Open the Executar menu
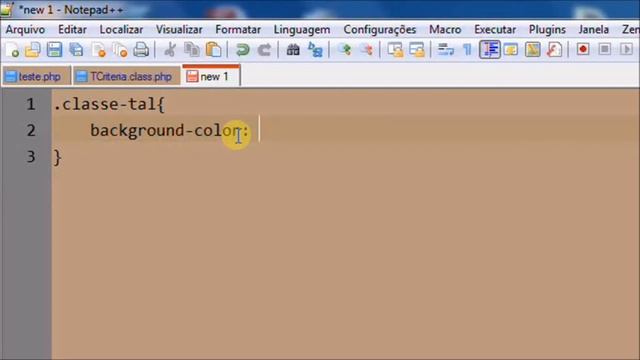The image size is (640, 360). coord(495,29)
